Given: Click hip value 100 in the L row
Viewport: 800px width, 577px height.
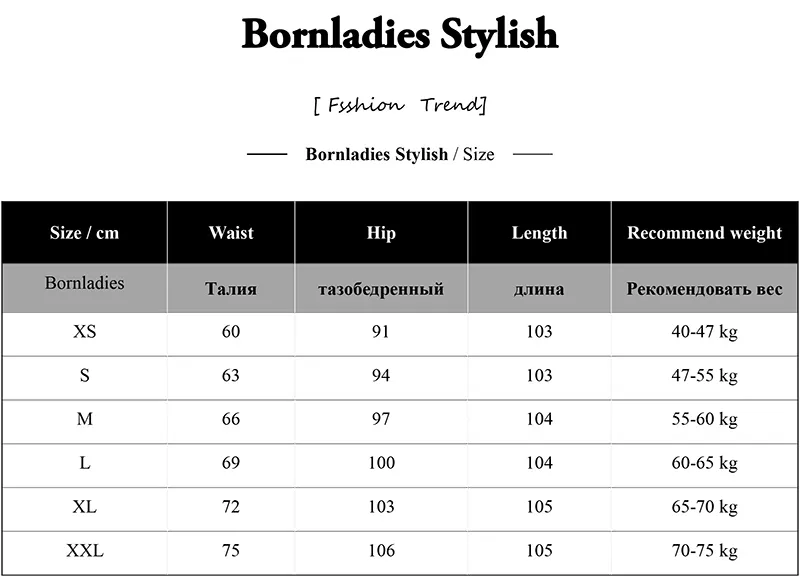Looking at the screenshot, I should point(381,463).
